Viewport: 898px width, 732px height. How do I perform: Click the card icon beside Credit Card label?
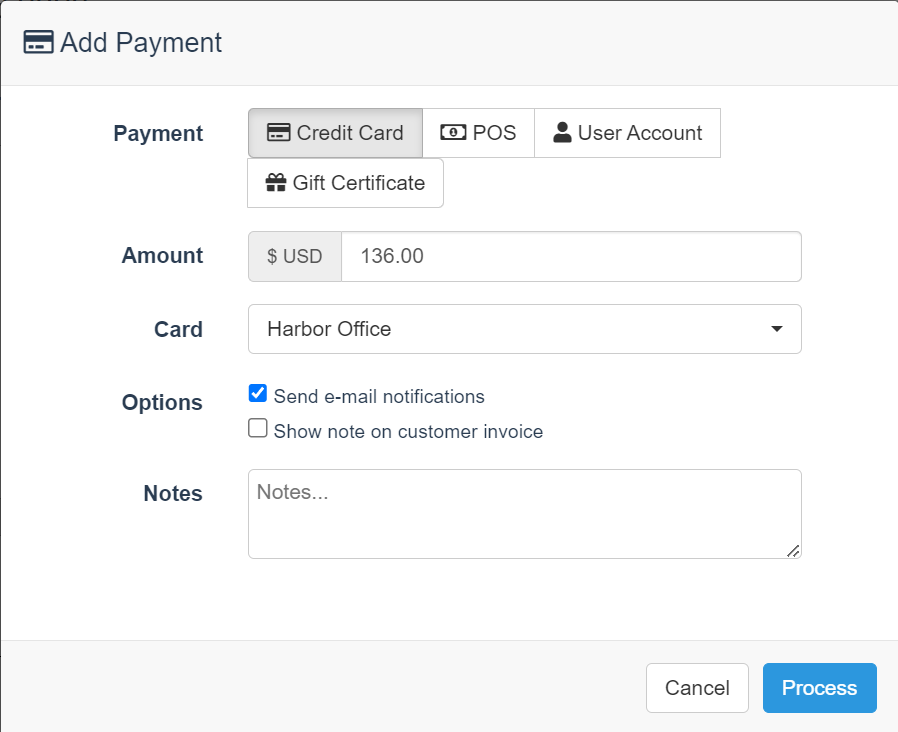coord(276,132)
